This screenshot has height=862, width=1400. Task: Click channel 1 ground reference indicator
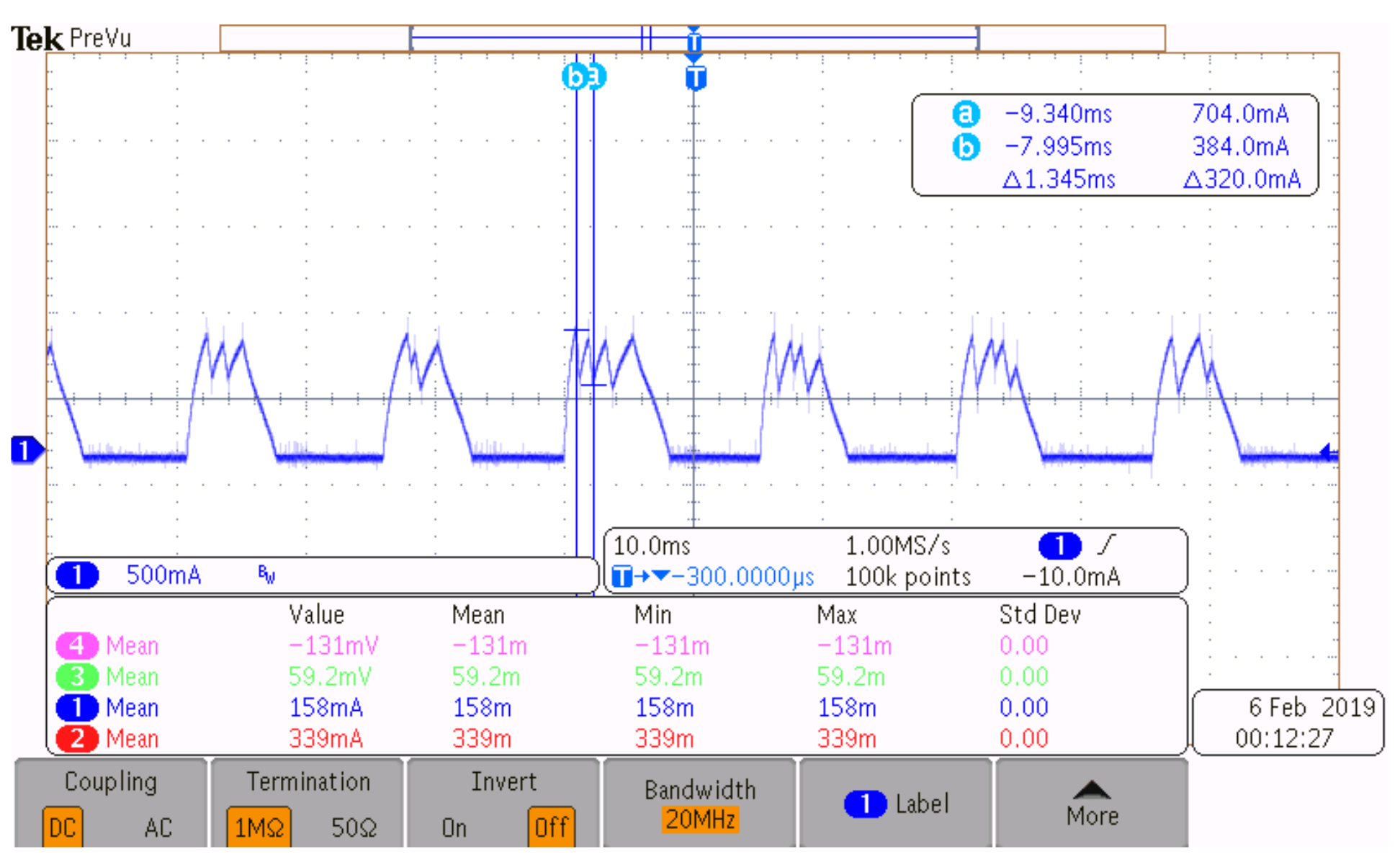pos(26,450)
